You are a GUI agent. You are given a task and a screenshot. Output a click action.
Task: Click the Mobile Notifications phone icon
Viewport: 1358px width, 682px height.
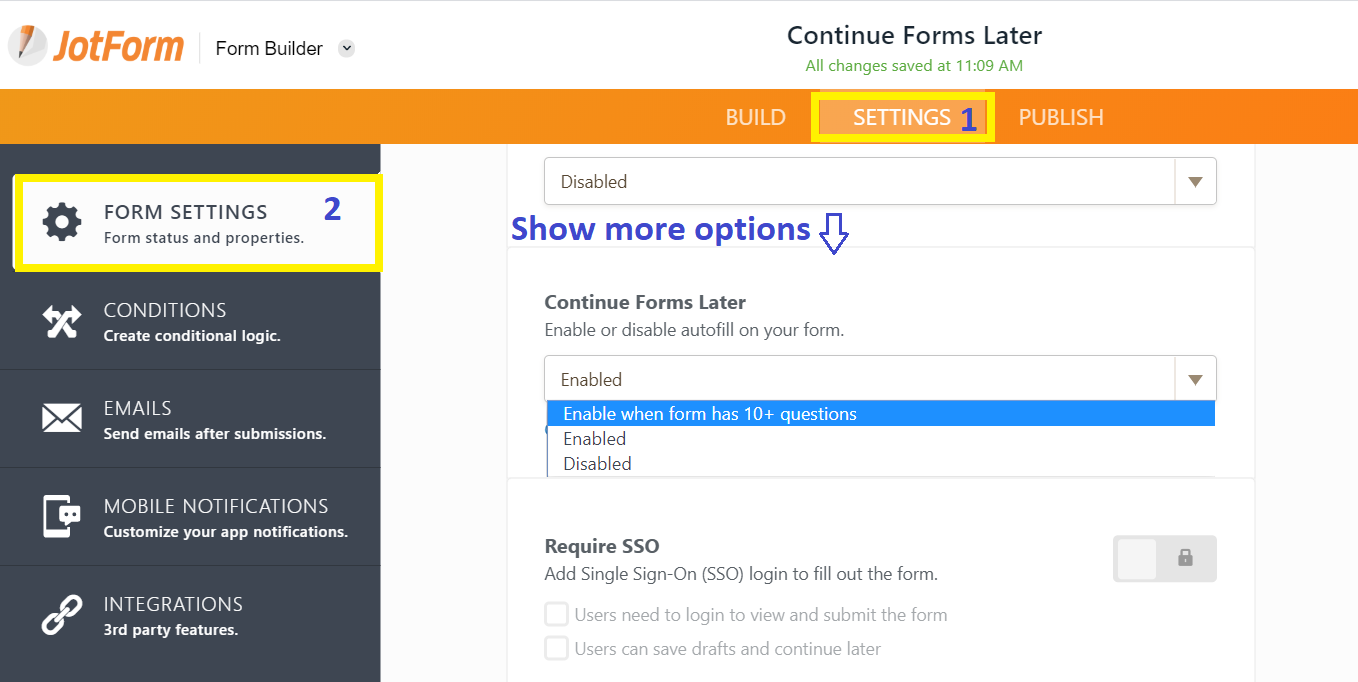[62, 516]
